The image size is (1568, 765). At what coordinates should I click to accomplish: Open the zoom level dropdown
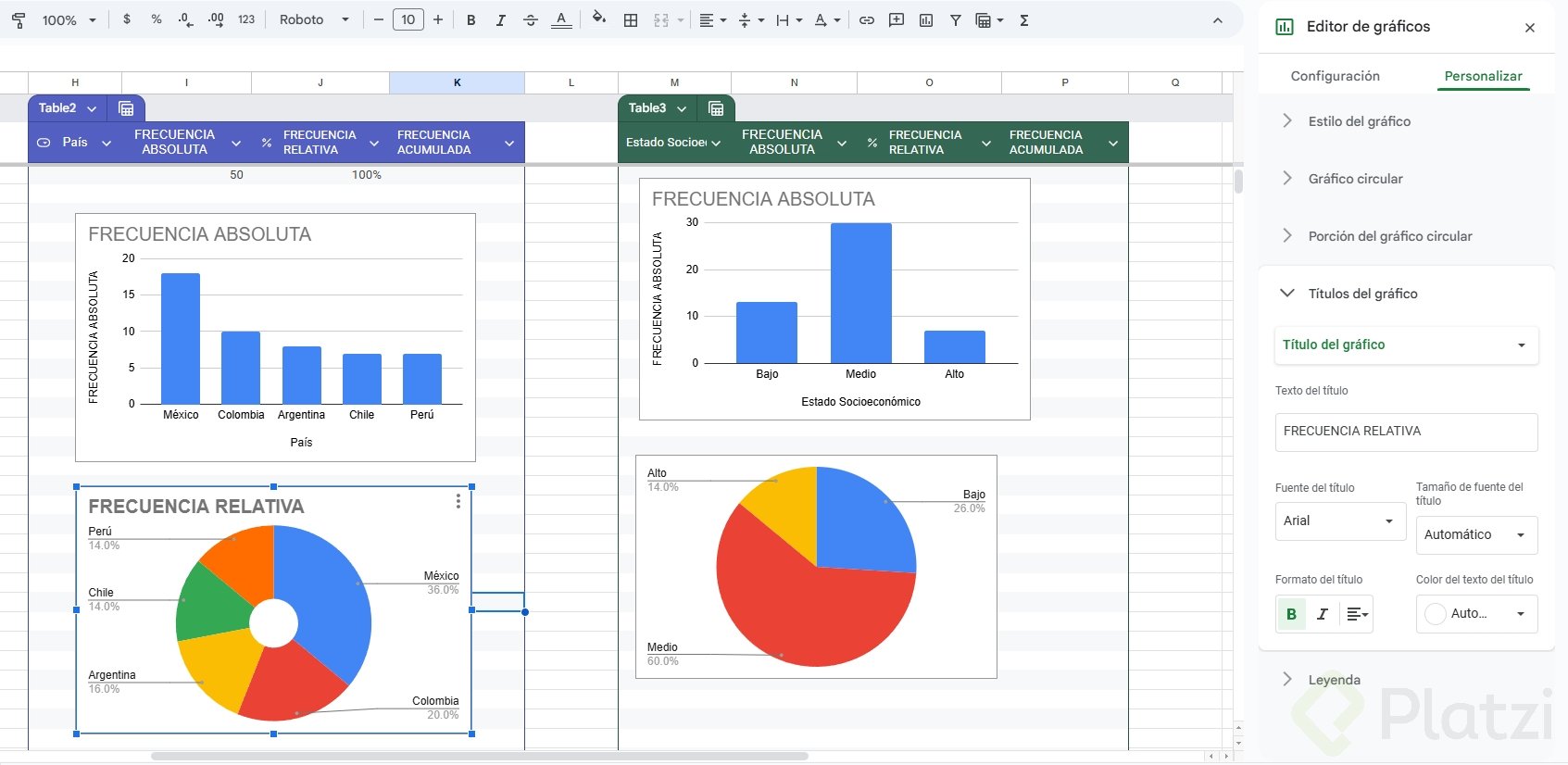69,19
